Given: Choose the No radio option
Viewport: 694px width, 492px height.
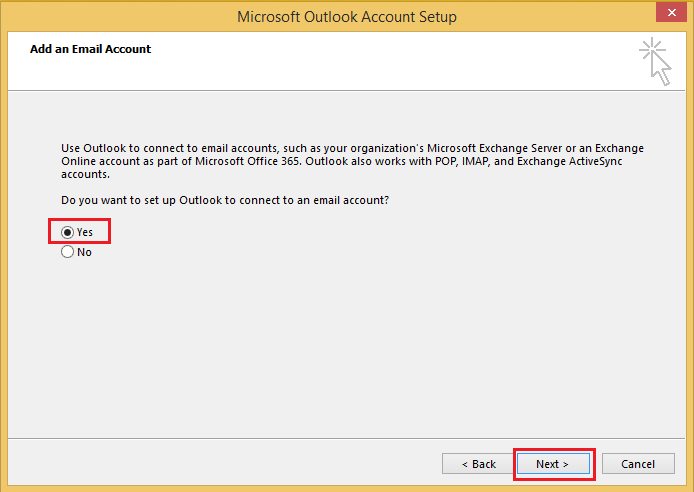Looking at the screenshot, I should pos(76,252).
